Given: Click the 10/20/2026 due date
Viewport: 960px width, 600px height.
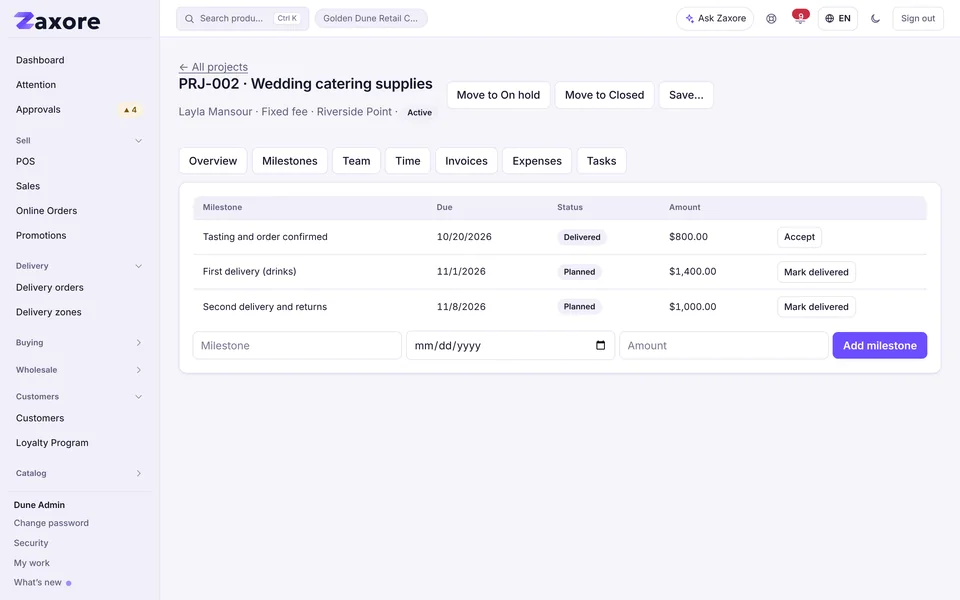Looking at the screenshot, I should [464, 236].
